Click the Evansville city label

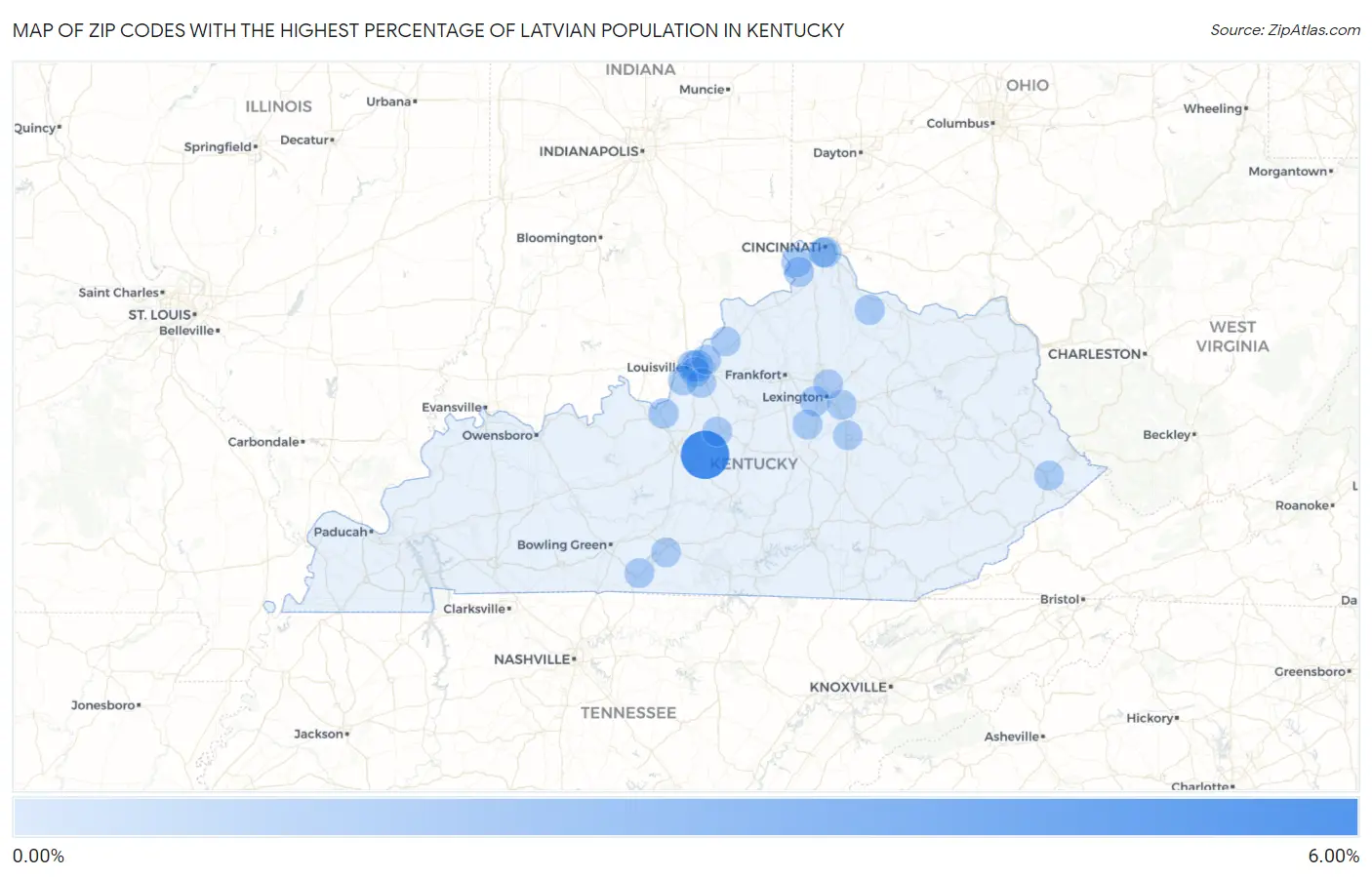453,407
